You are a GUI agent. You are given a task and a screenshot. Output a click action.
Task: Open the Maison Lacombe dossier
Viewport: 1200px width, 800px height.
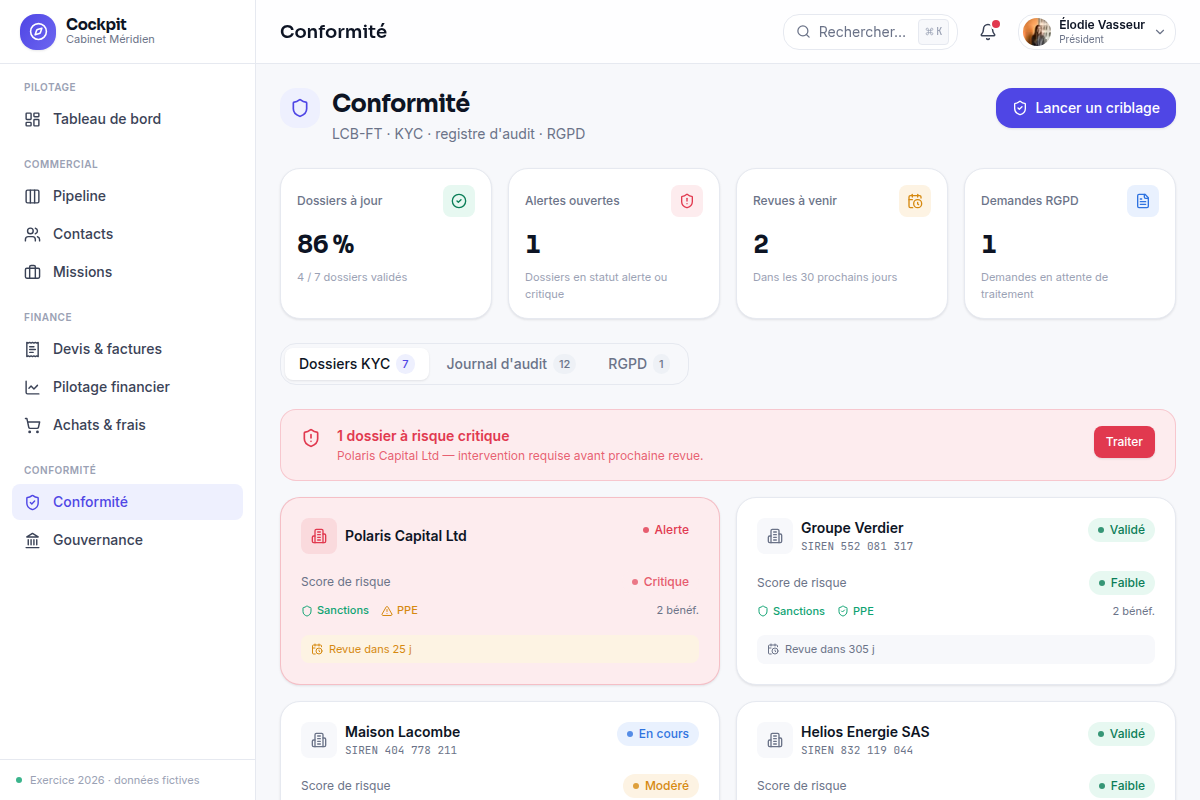500,751
